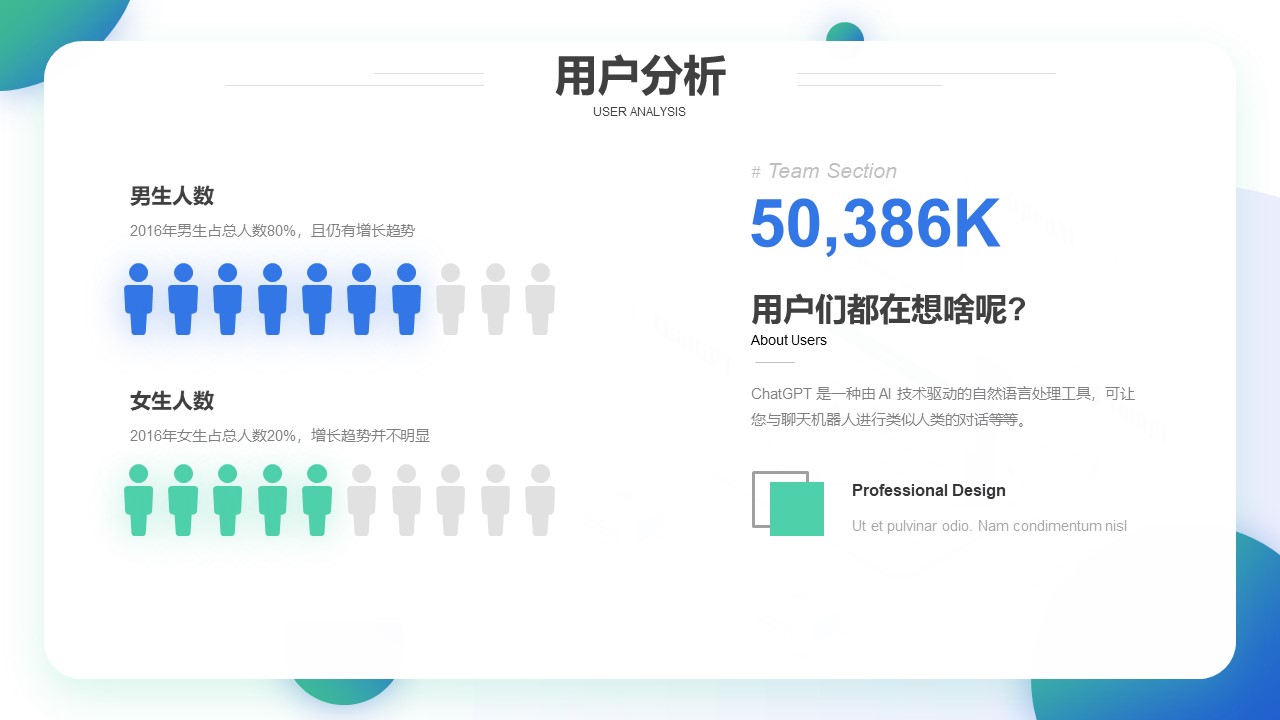This screenshot has width=1280, height=720.
Task: Select the first blue person icon in male row
Action: click(x=139, y=299)
